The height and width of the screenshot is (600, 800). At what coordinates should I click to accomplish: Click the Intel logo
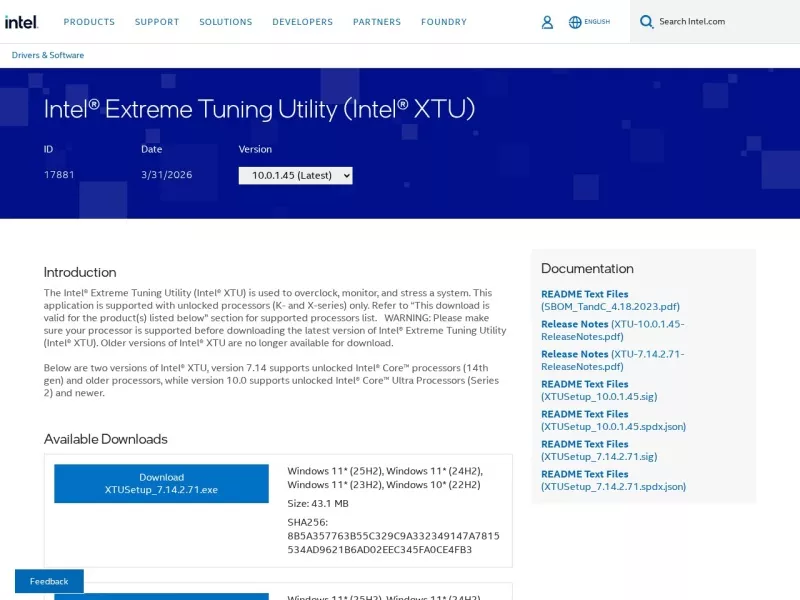[x=21, y=22]
